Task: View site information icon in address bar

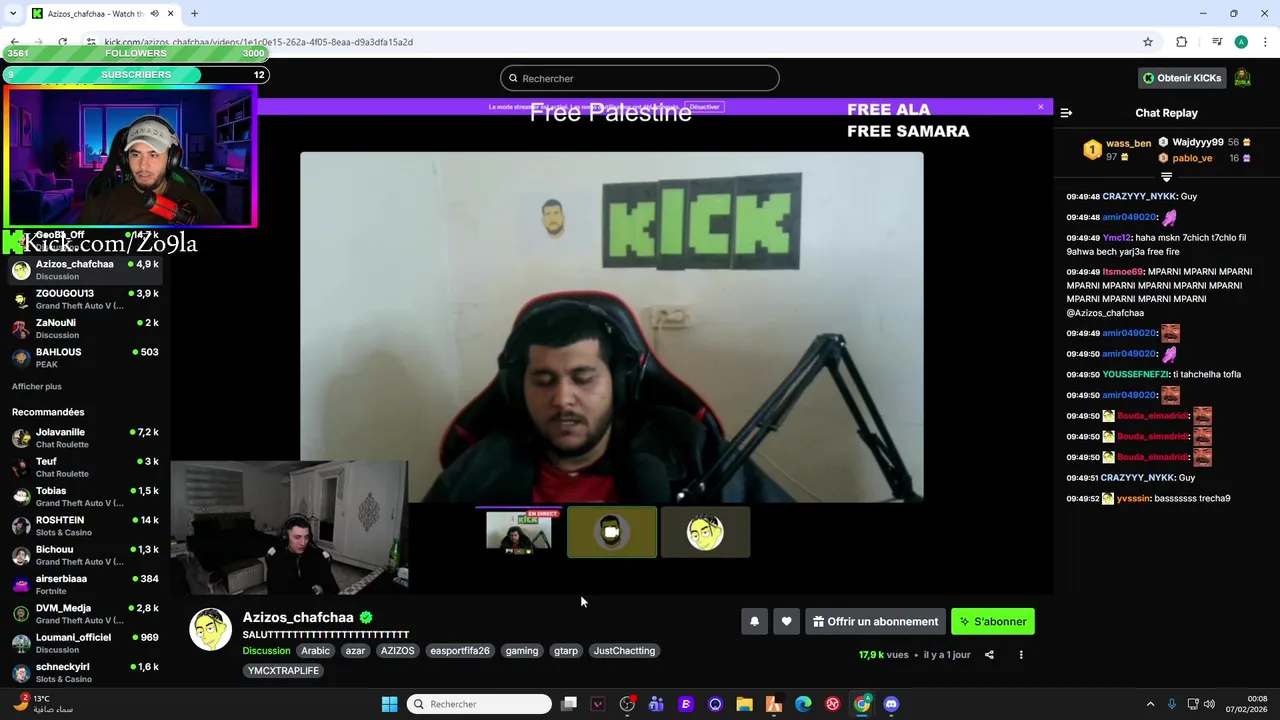Action: coord(91,42)
